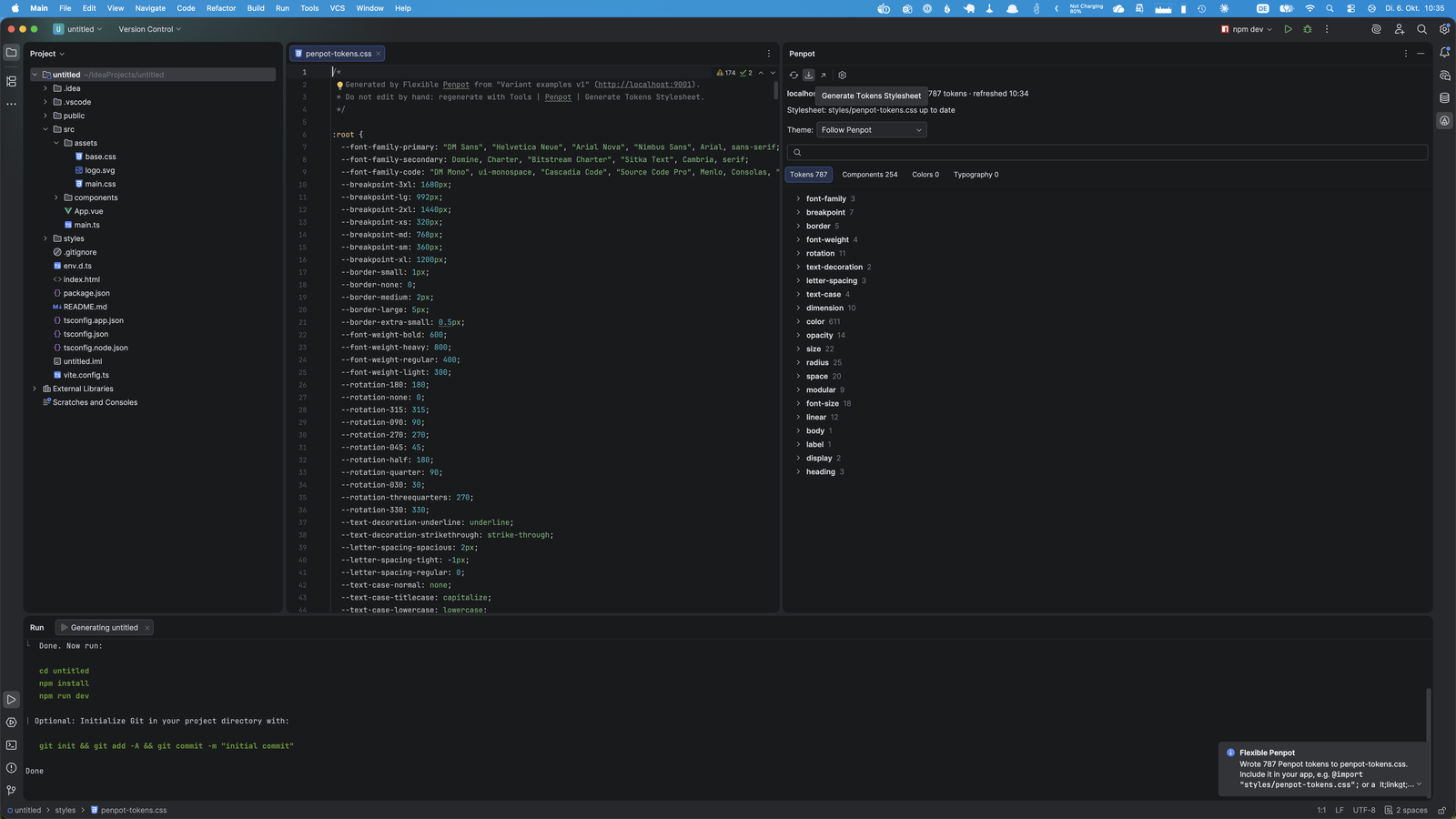Viewport: 1456px width, 819px height.
Task: Open the Refactor menu
Action: pyautogui.click(x=221, y=8)
